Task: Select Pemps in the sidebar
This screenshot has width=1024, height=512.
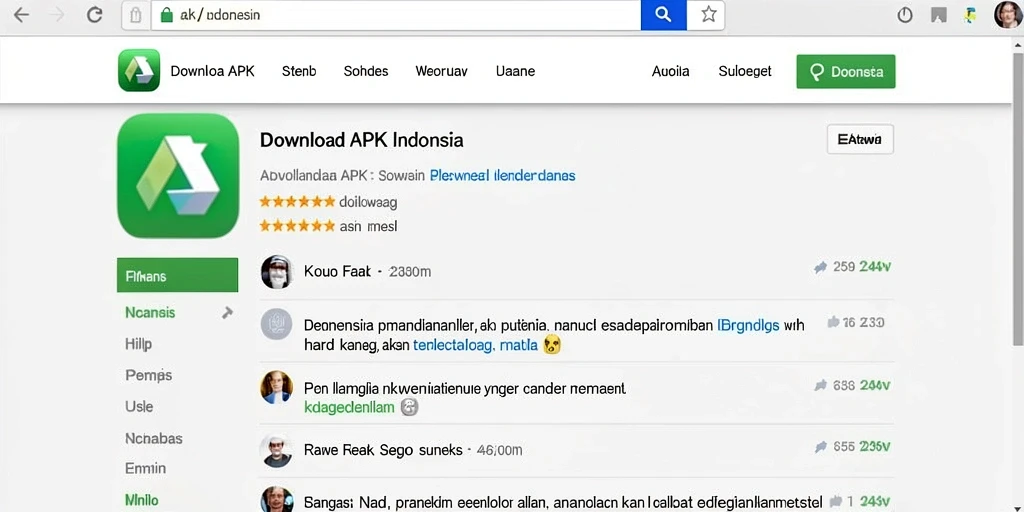Action: (148, 376)
